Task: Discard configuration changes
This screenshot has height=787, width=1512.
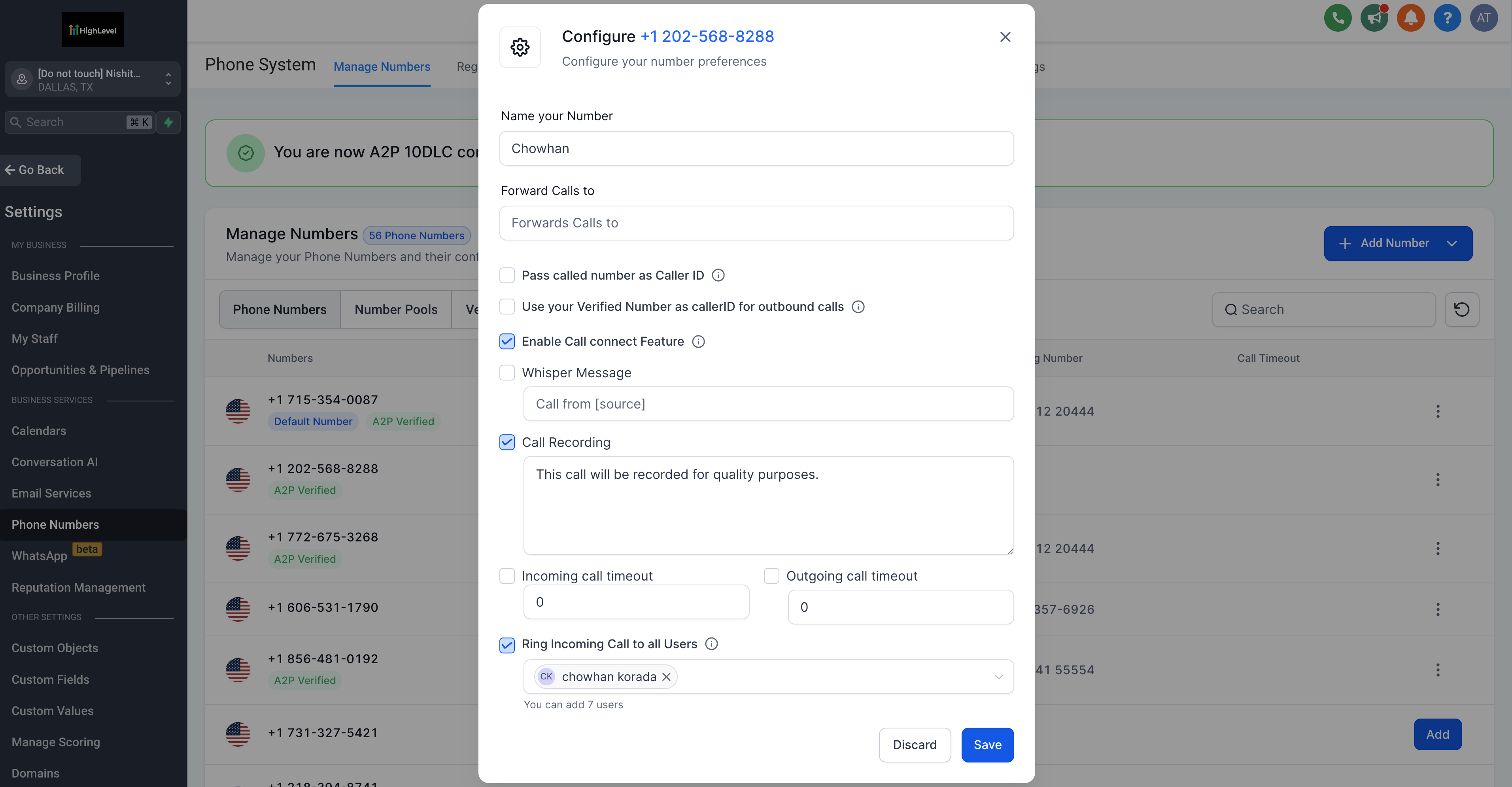Action: tap(915, 745)
